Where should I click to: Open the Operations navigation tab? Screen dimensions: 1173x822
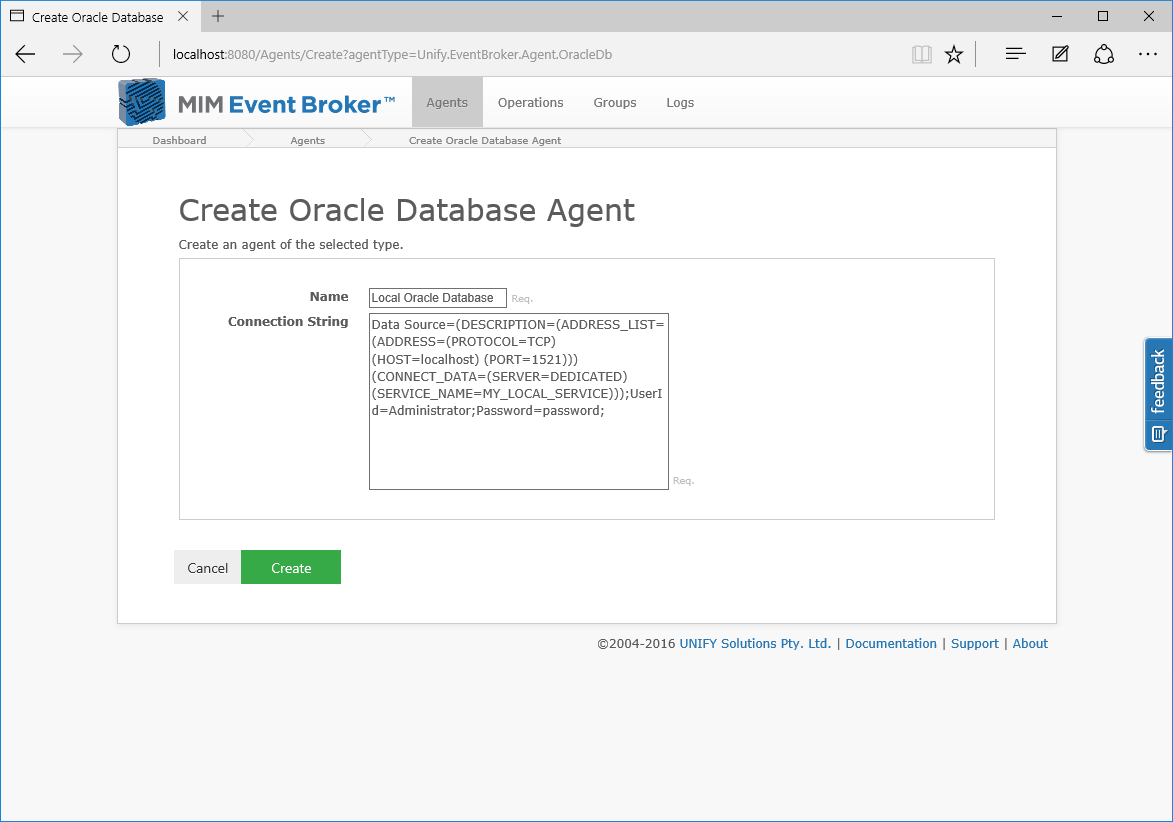pyautogui.click(x=530, y=102)
